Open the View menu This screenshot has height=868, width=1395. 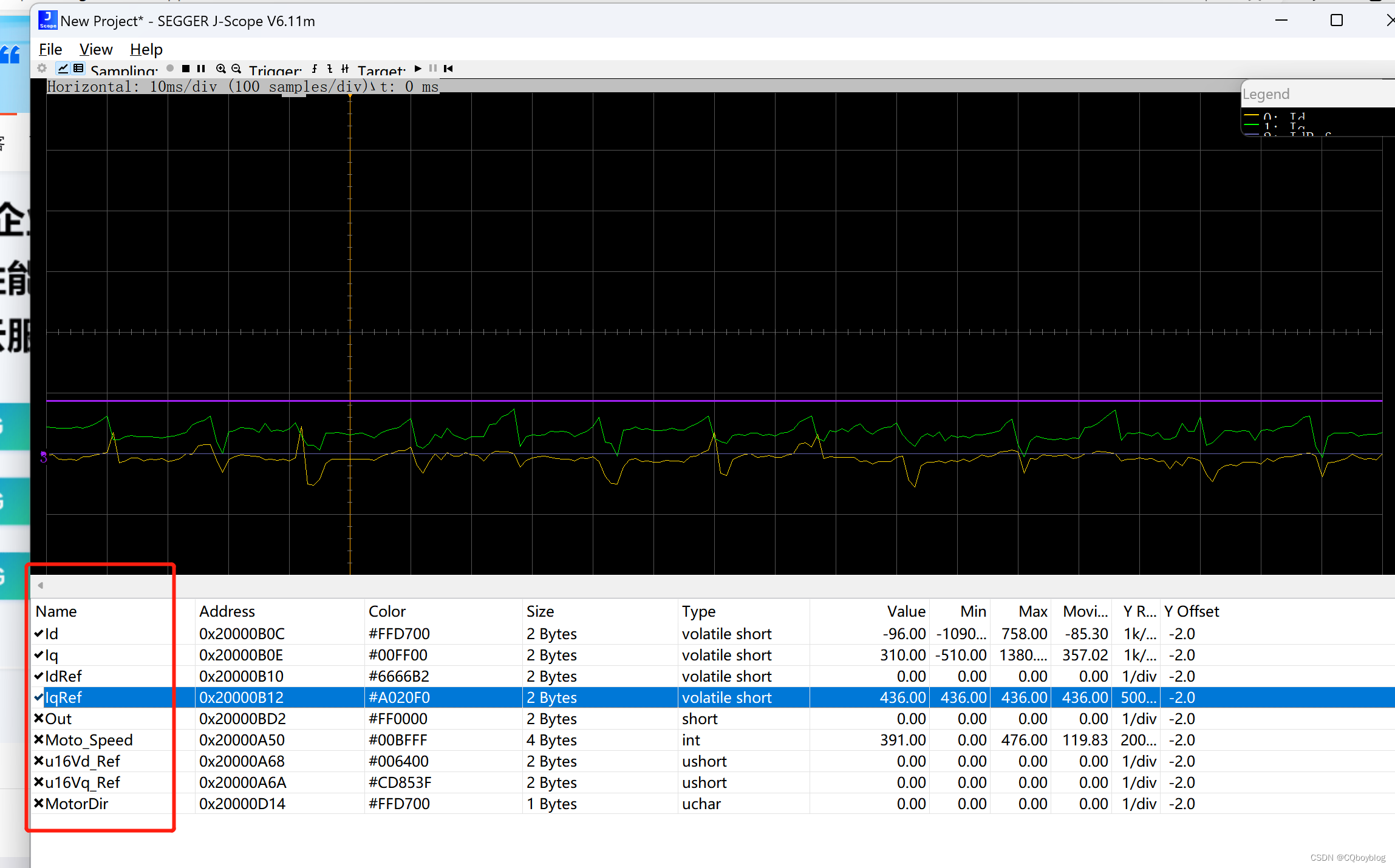tap(96, 49)
